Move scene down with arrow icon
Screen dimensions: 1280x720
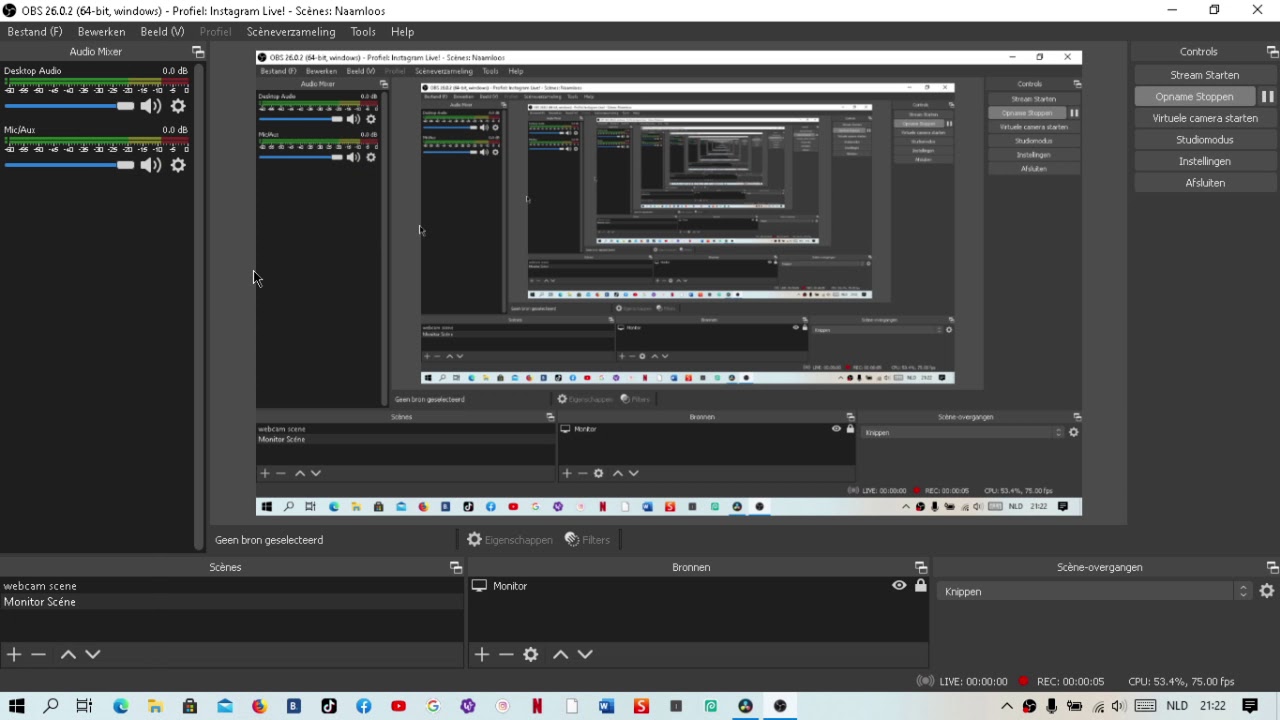coord(93,654)
